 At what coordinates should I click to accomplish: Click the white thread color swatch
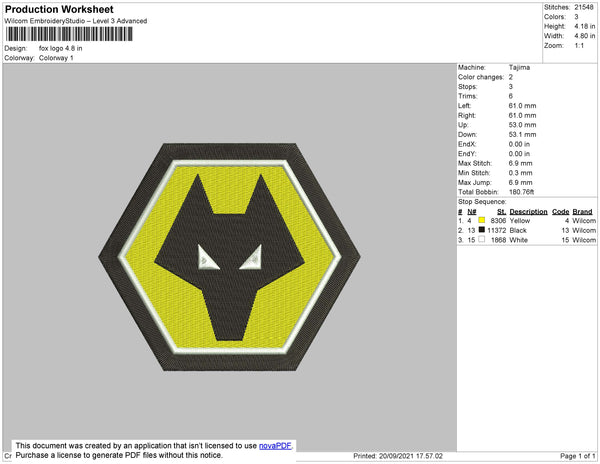click(x=481, y=239)
